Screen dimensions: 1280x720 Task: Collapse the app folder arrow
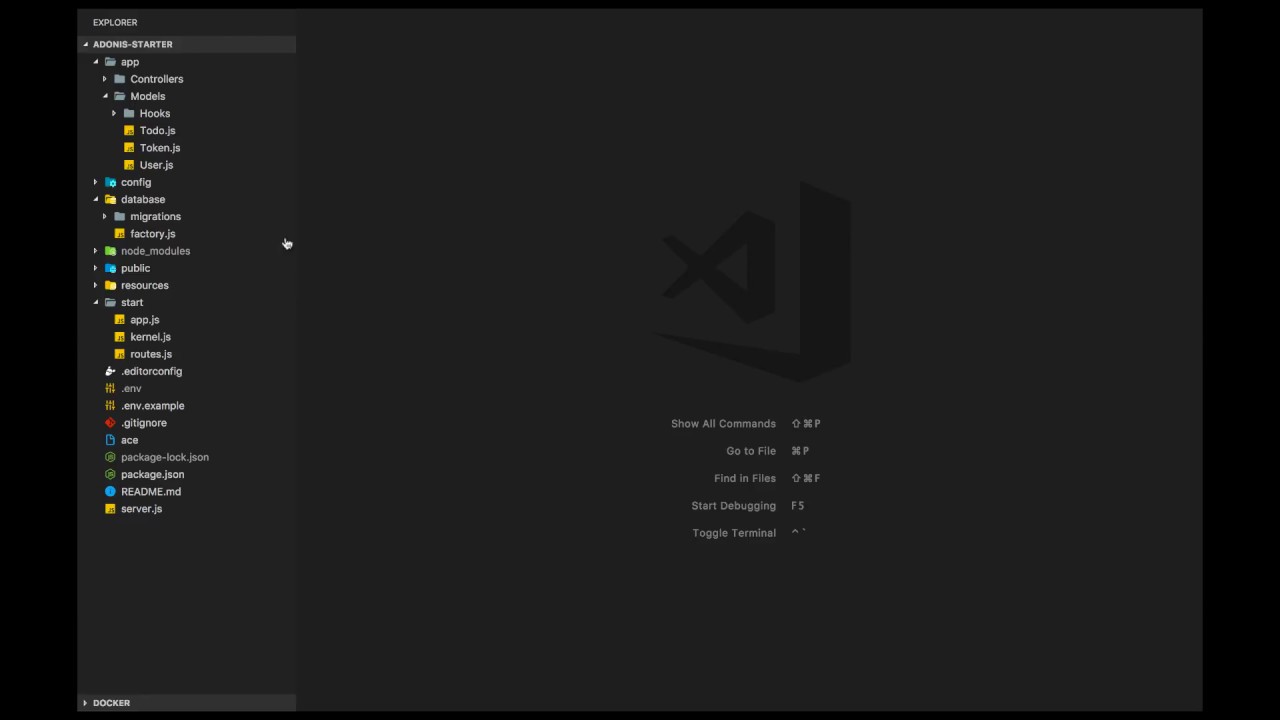[96, 62]
